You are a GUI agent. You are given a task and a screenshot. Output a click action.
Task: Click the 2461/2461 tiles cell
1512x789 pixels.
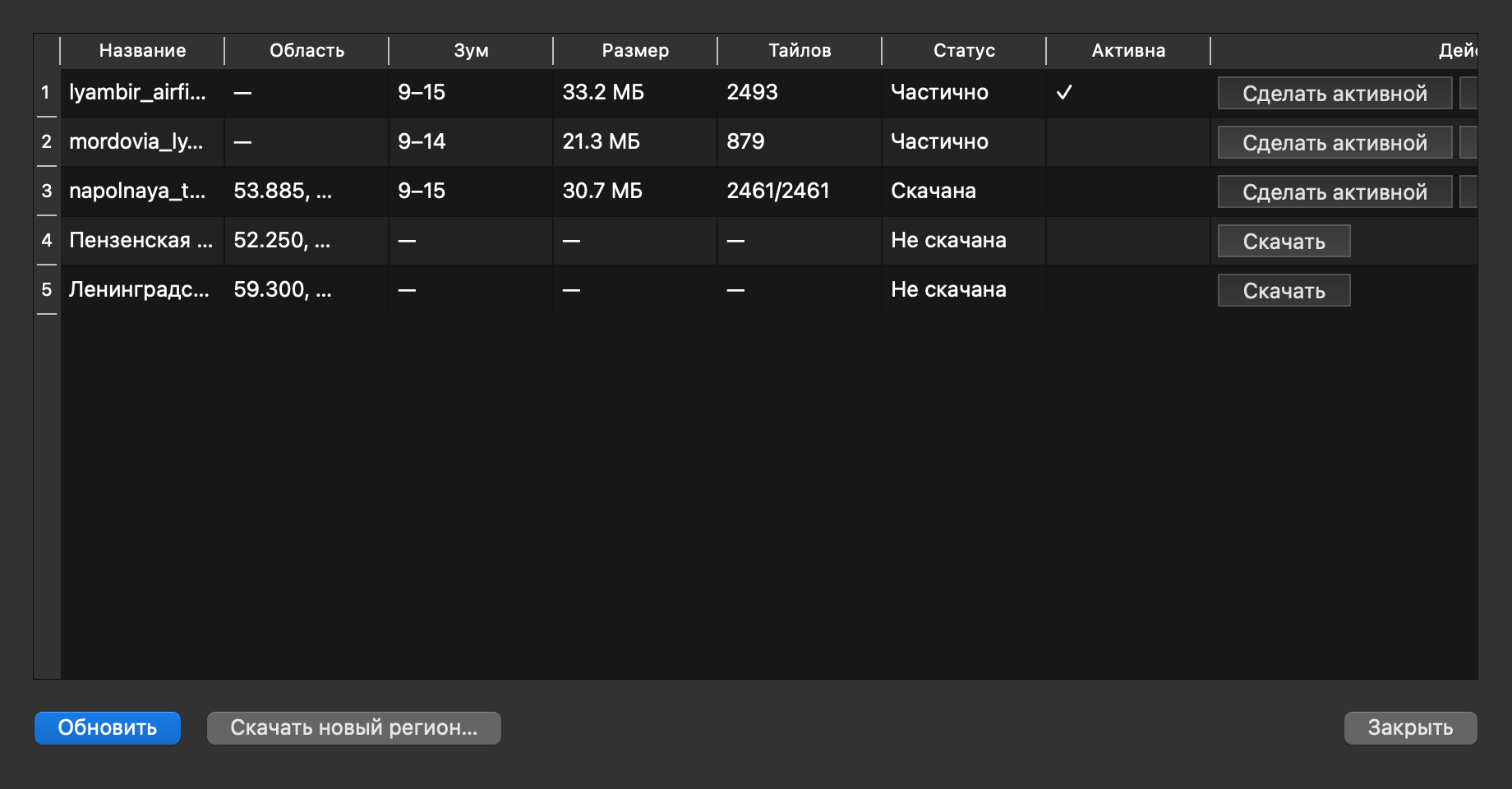pos(800,191)
